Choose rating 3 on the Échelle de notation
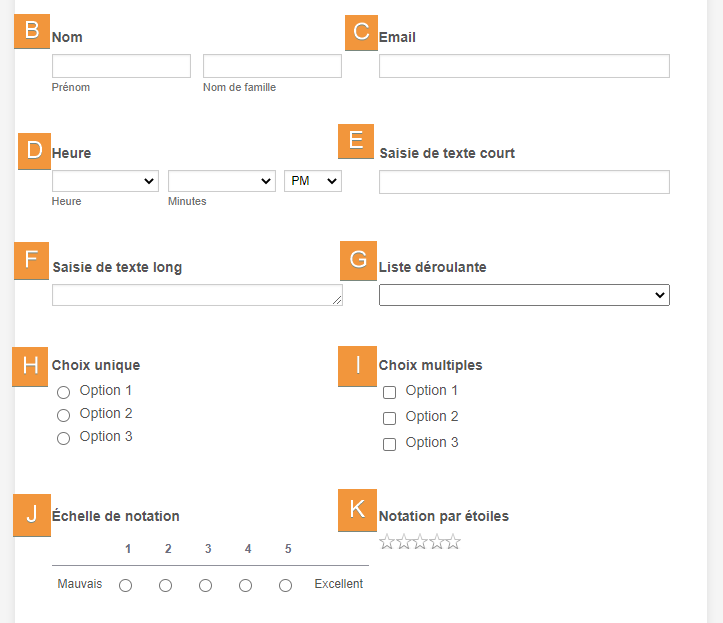Screen dimensions: 723x623 (205, 585)
